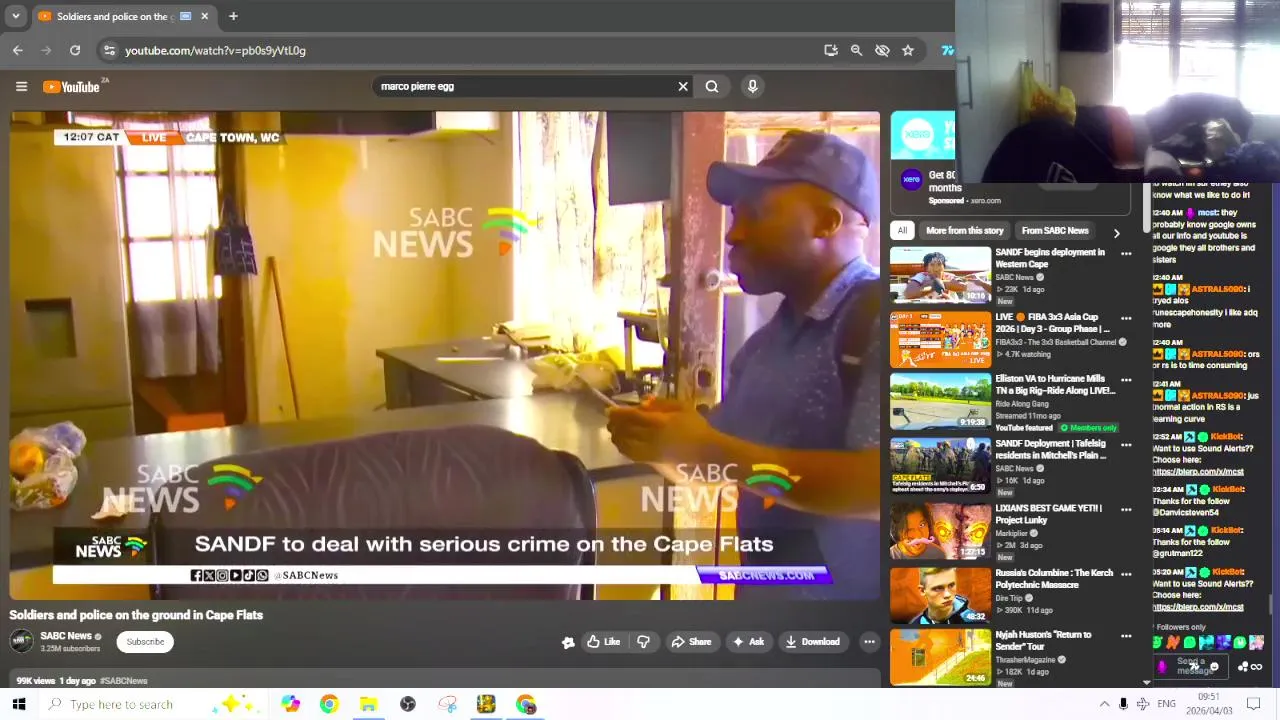Share the video
This screenshot has width=1280, height=720.
[691, 642]
